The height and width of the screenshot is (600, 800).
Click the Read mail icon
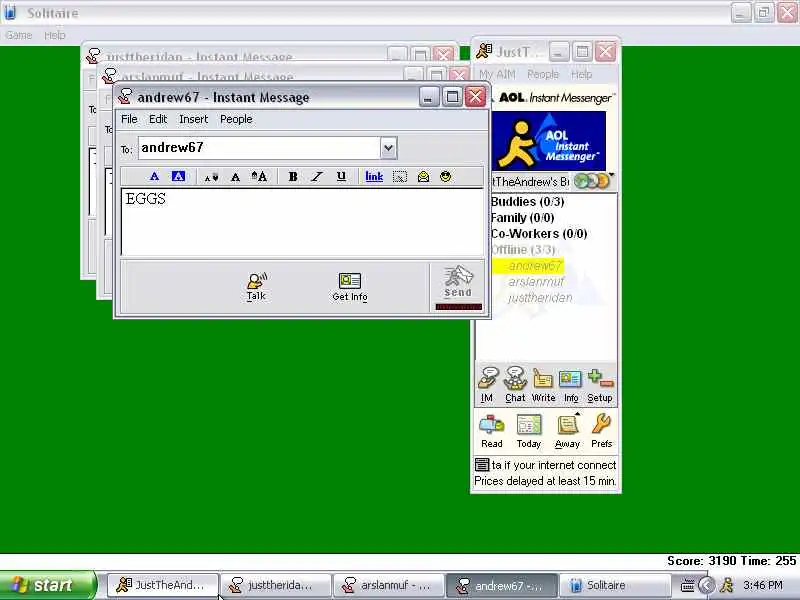tap(492, 431)
